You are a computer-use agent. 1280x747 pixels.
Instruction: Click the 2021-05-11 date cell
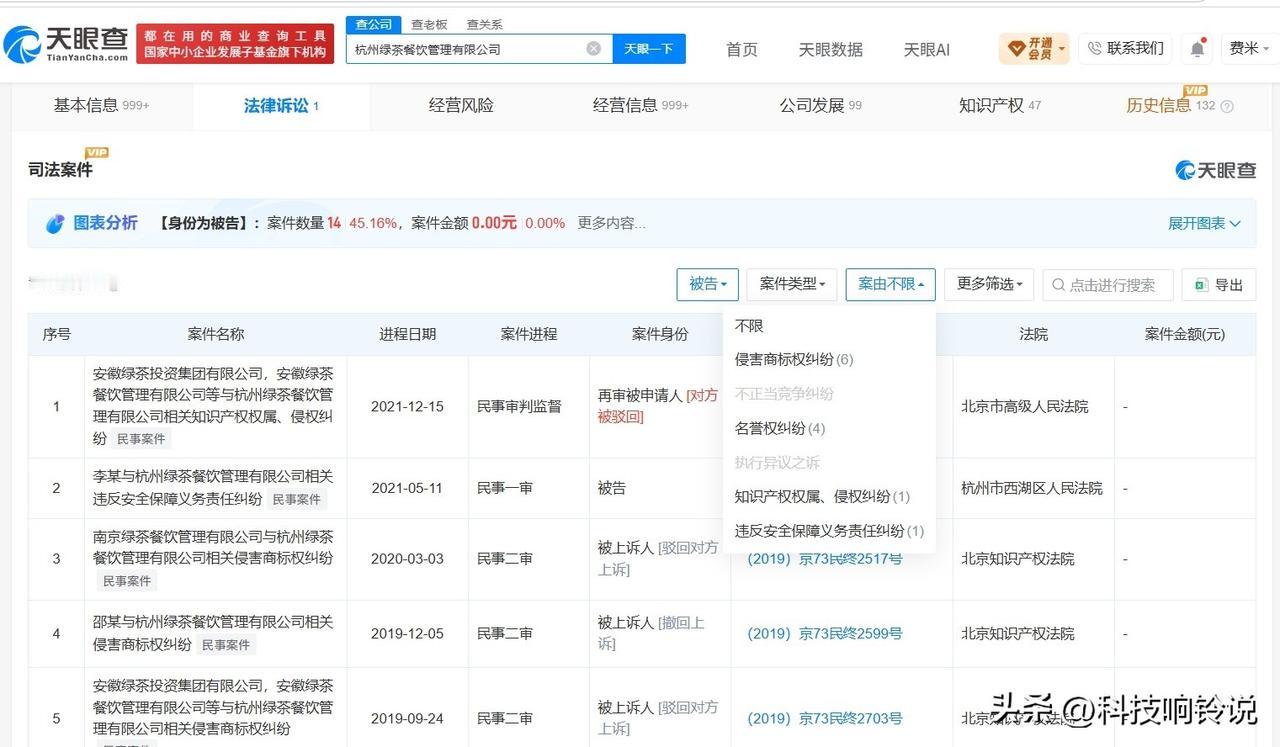tap(407, 488)
